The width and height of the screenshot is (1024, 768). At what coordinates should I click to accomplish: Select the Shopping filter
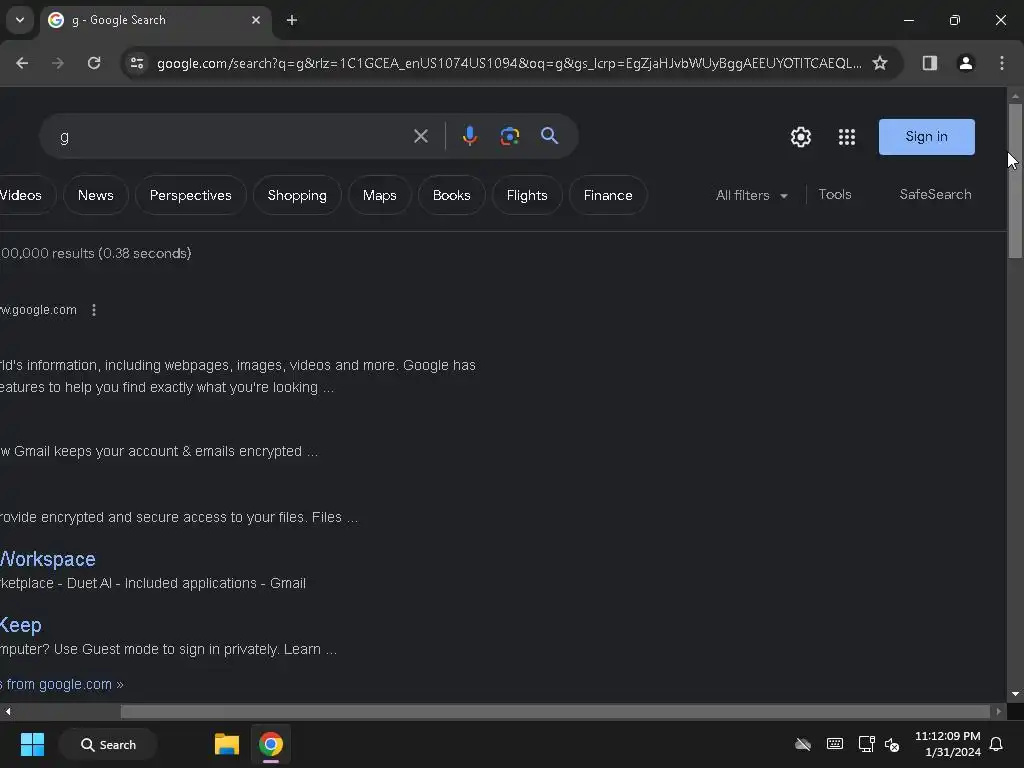click(297, 195)
